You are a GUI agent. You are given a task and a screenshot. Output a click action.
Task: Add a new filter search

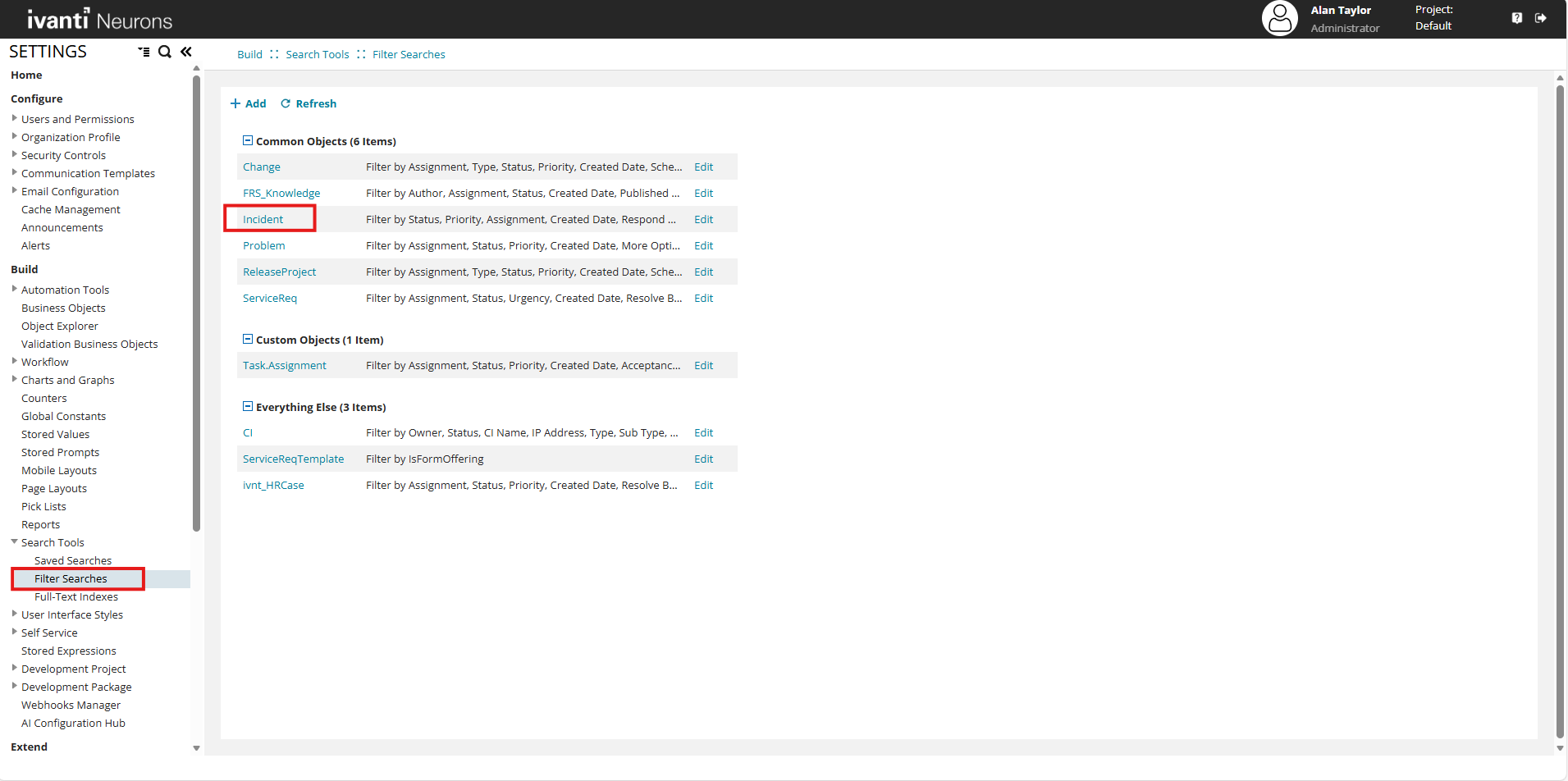point(248,103)
